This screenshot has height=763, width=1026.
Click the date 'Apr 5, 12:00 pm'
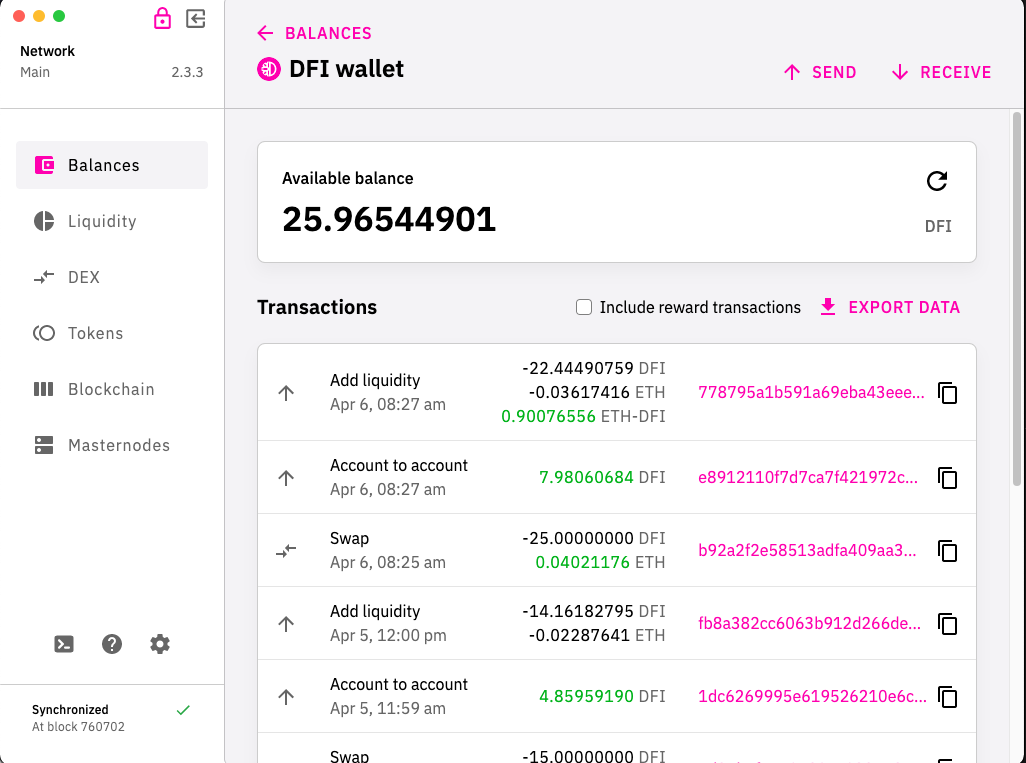[x=388, y=635]
